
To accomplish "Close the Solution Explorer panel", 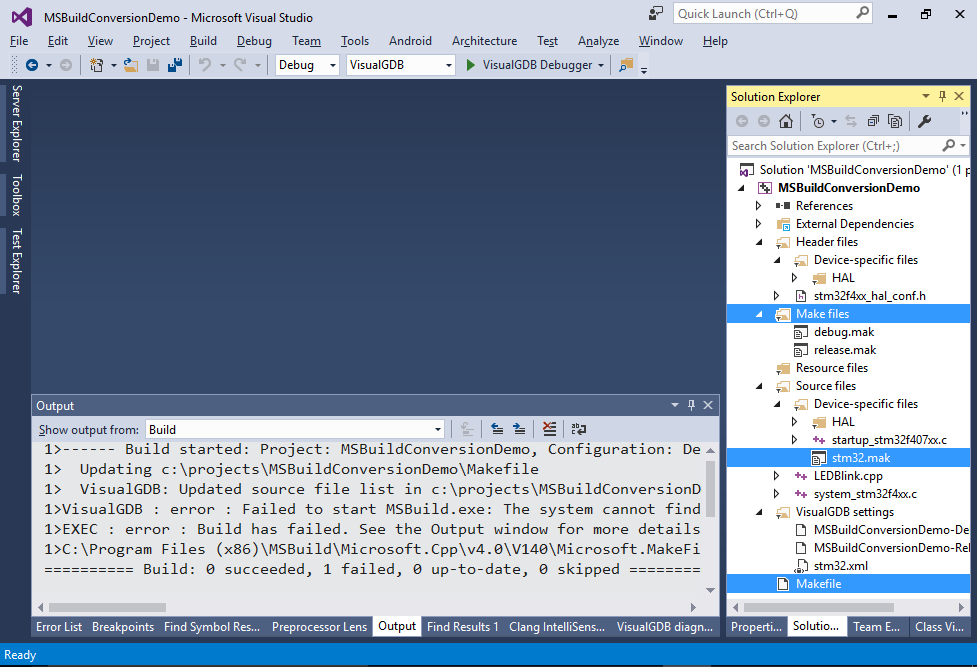I will [960, 96].
